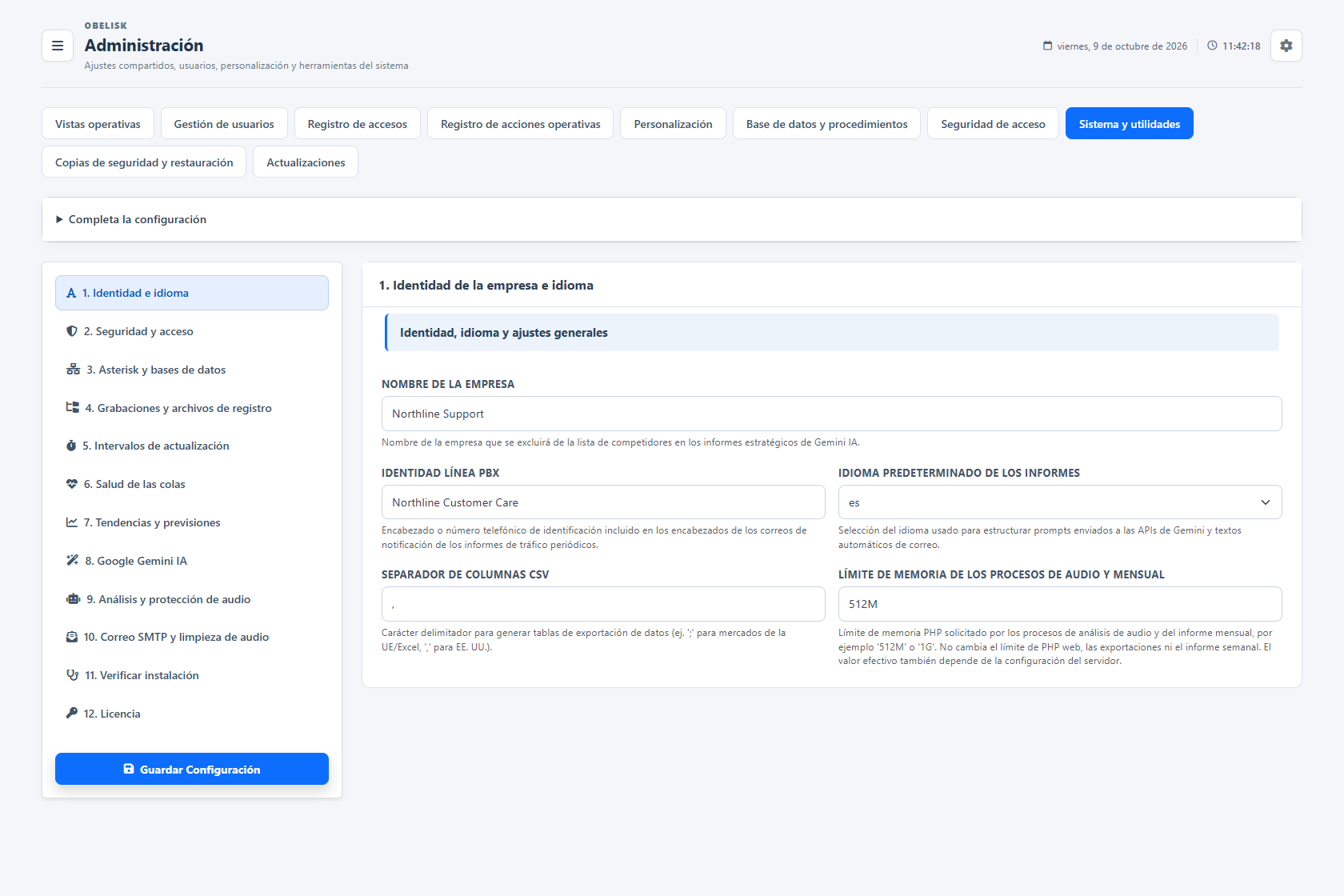Viewport: 1344px width, 896px height.
Task: Open Copias de seguridad y restauración tab
Action: 144,162
